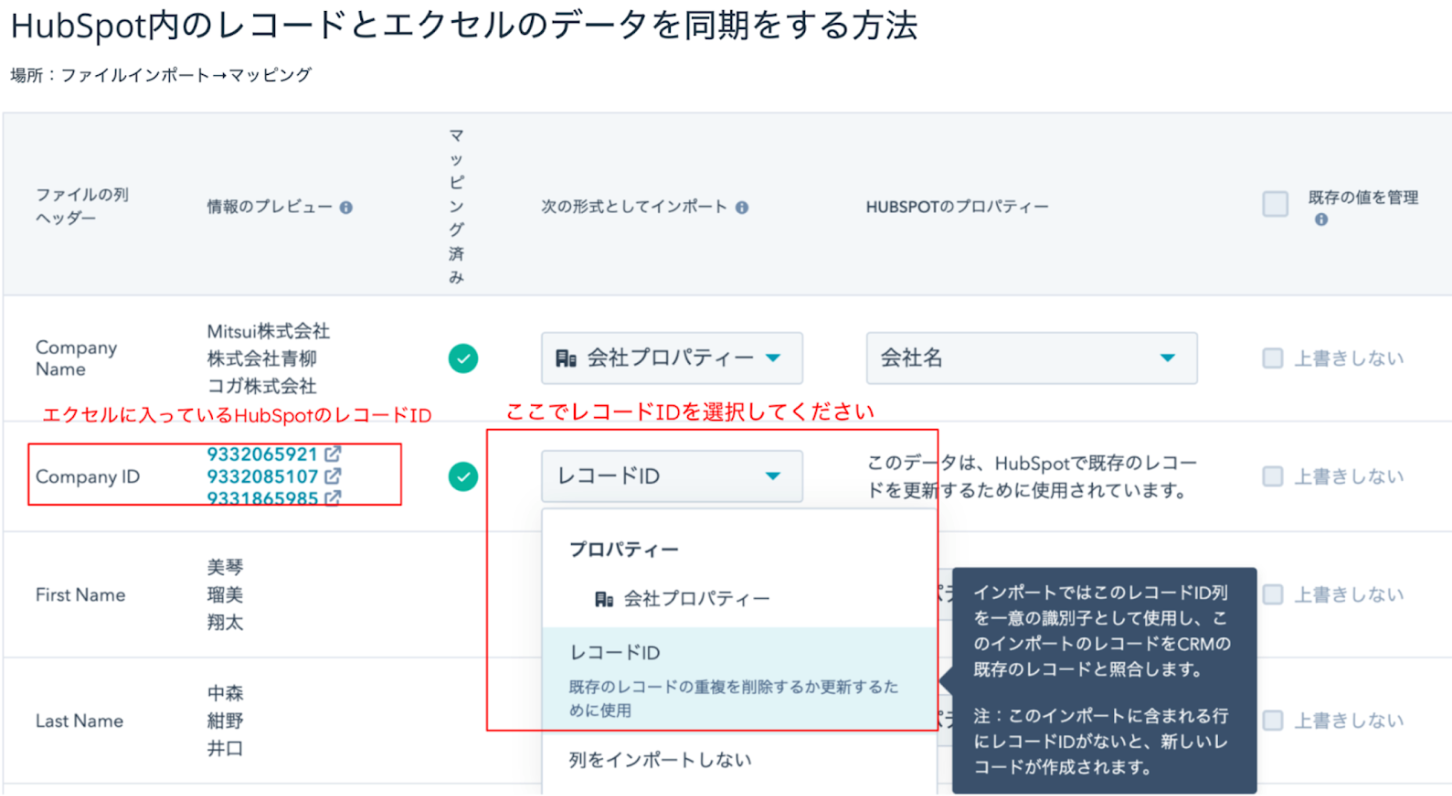This screenshot has width=1452, height=796.
Task: Click page title HubSpot内のレコードとエクセルのデータを同期をする方法
Action: click(x=464, y=26)
